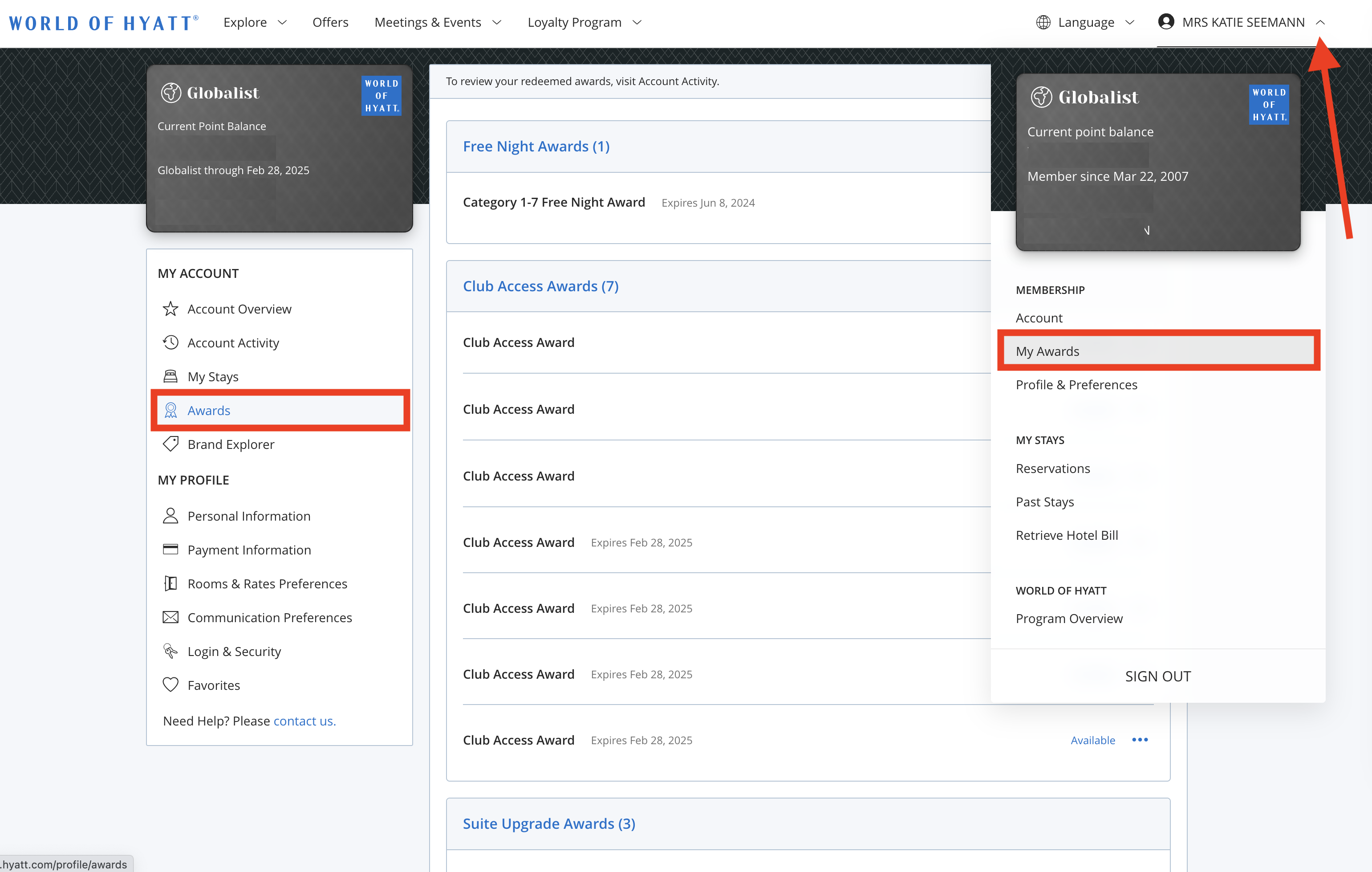This screenshot has height=872, width=1372.
Task: Click the Favorites heart icon
Action: tap(170, 685)
